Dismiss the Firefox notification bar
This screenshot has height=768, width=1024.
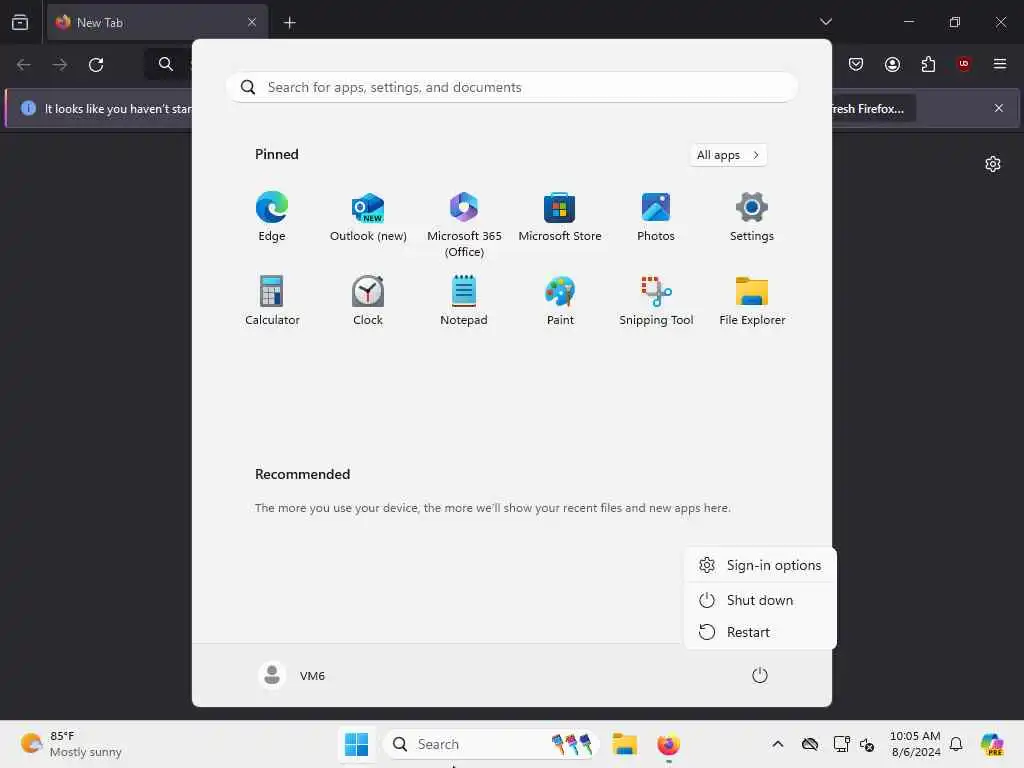999,108
